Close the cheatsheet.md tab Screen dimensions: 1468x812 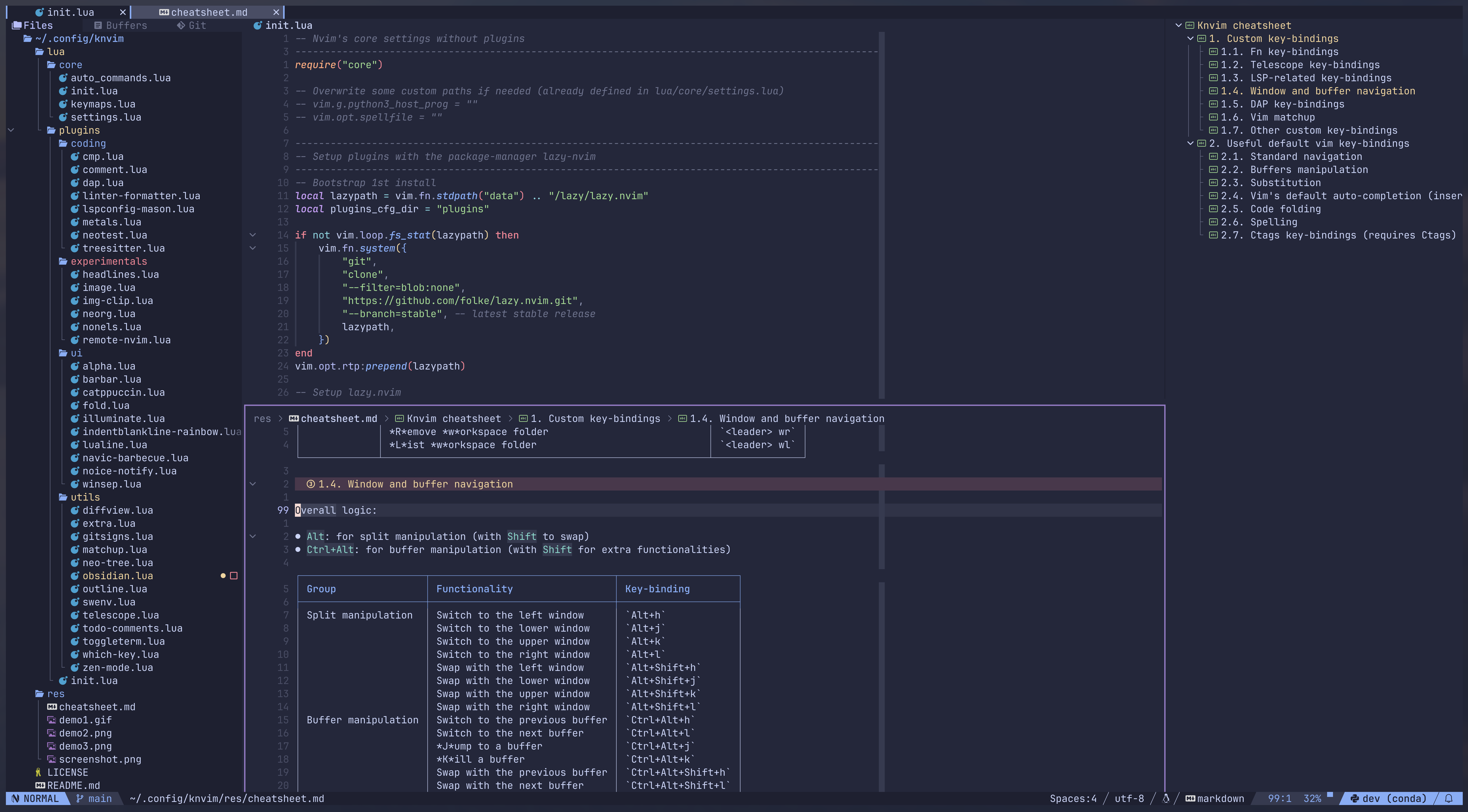(x=276, y=12)
